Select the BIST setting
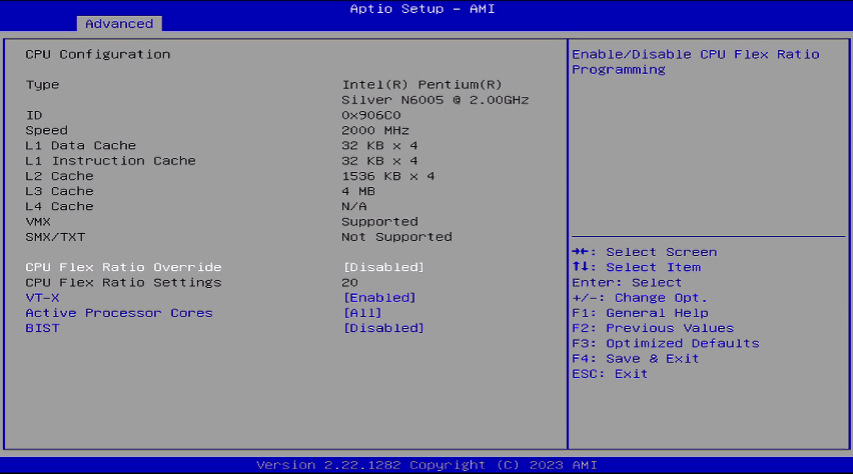 42,328
